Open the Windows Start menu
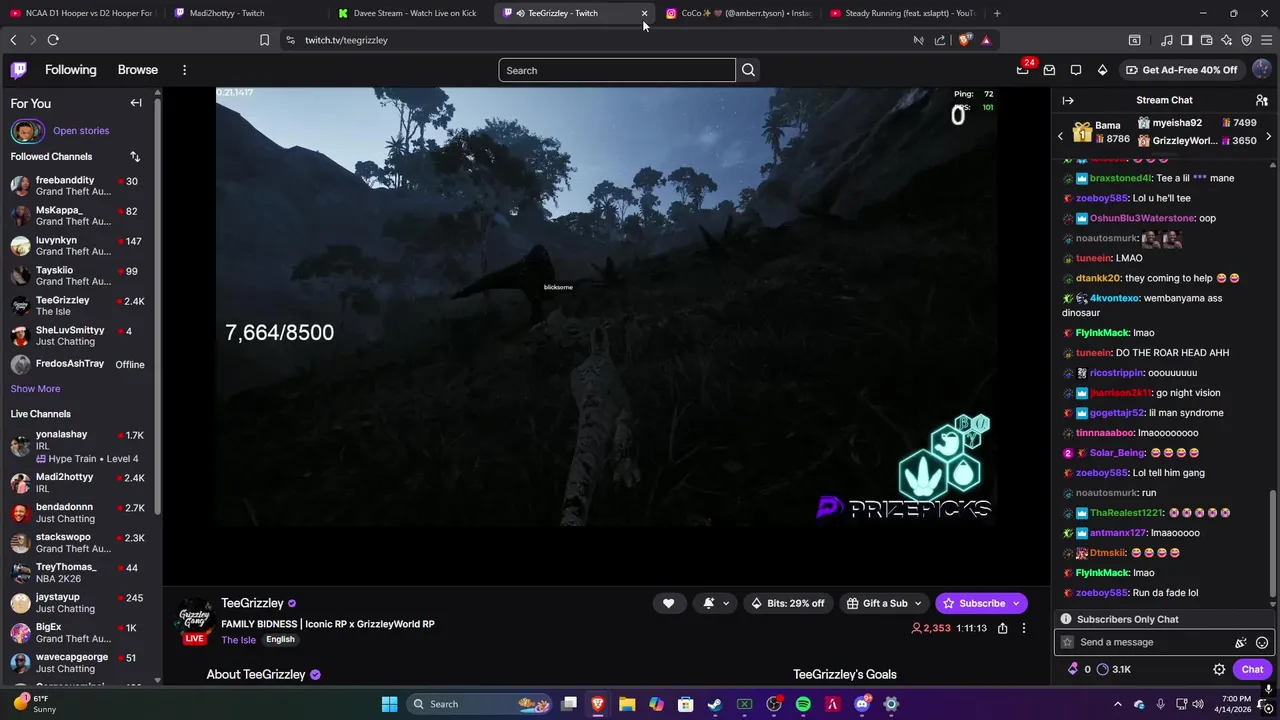 [x=389, y=704]
